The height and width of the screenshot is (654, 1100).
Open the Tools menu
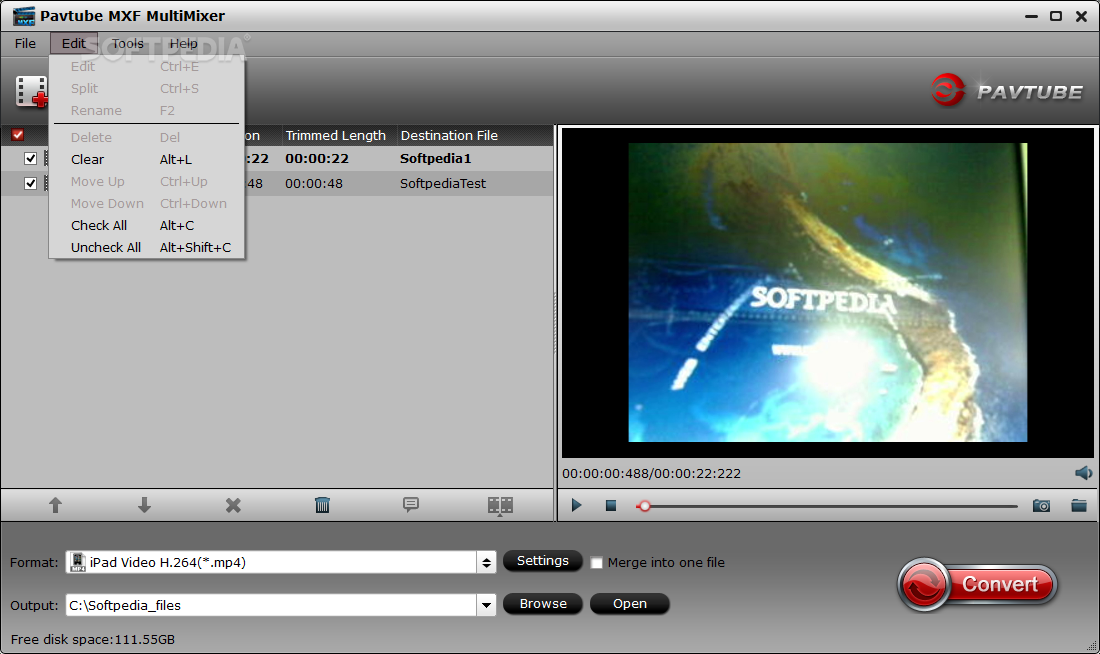coord(128,44)
